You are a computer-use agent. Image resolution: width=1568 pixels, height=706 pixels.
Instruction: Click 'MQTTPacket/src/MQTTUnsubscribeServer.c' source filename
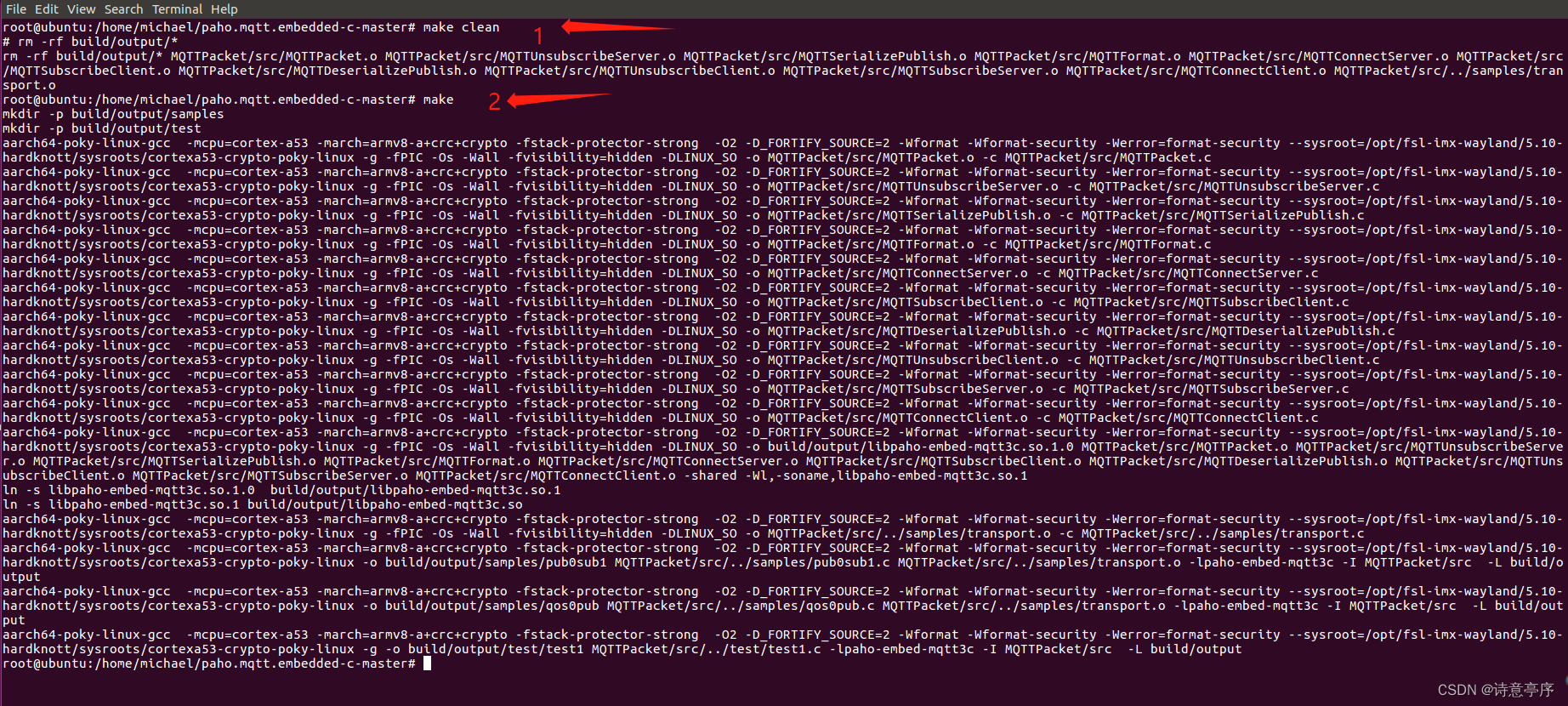click(x=1235, y=186)
